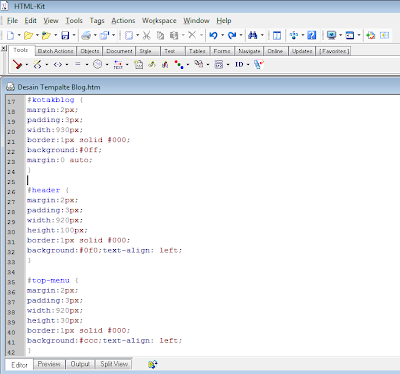Click the '#header {' code line
The height and width of the screenshot is (374, 400).
tap(48, 190)
